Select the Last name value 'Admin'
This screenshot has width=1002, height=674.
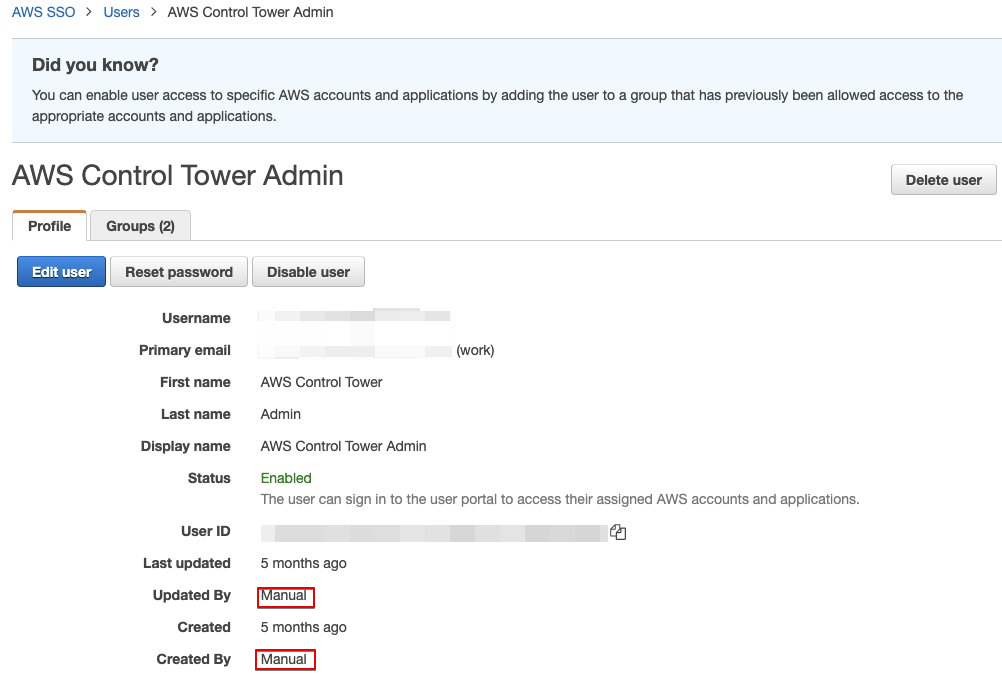click(280, 414)
